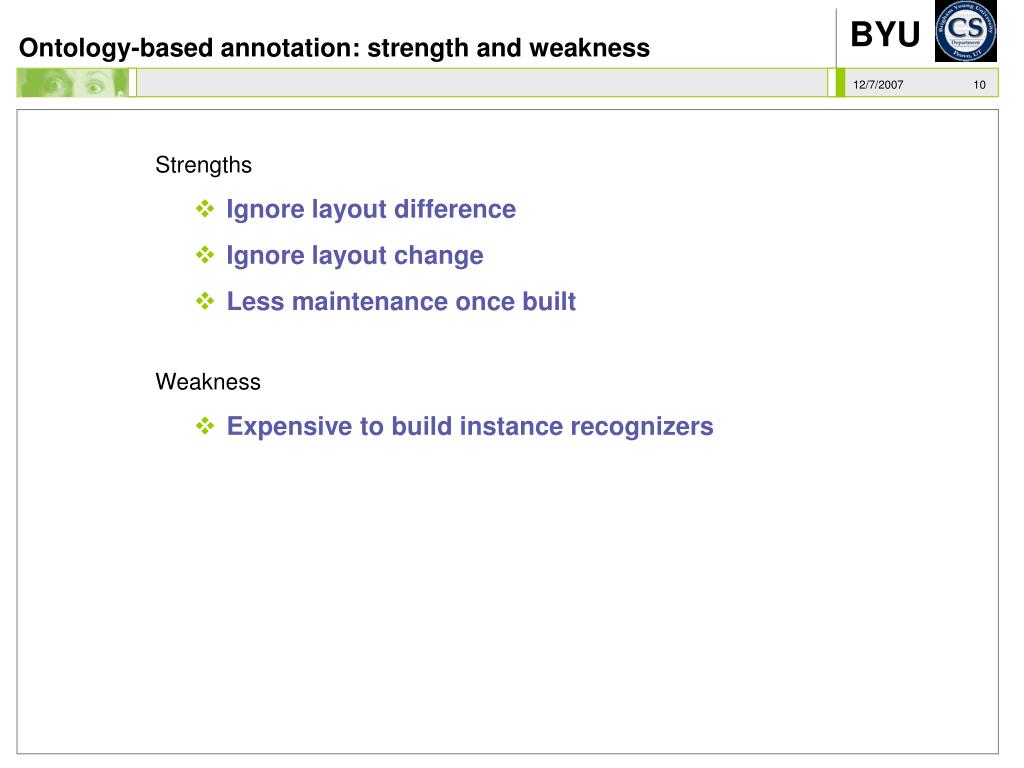Click bullet icon beside Expensive to build
Image resolution: width=1024 pixels, height=768 pixels.
205,426
